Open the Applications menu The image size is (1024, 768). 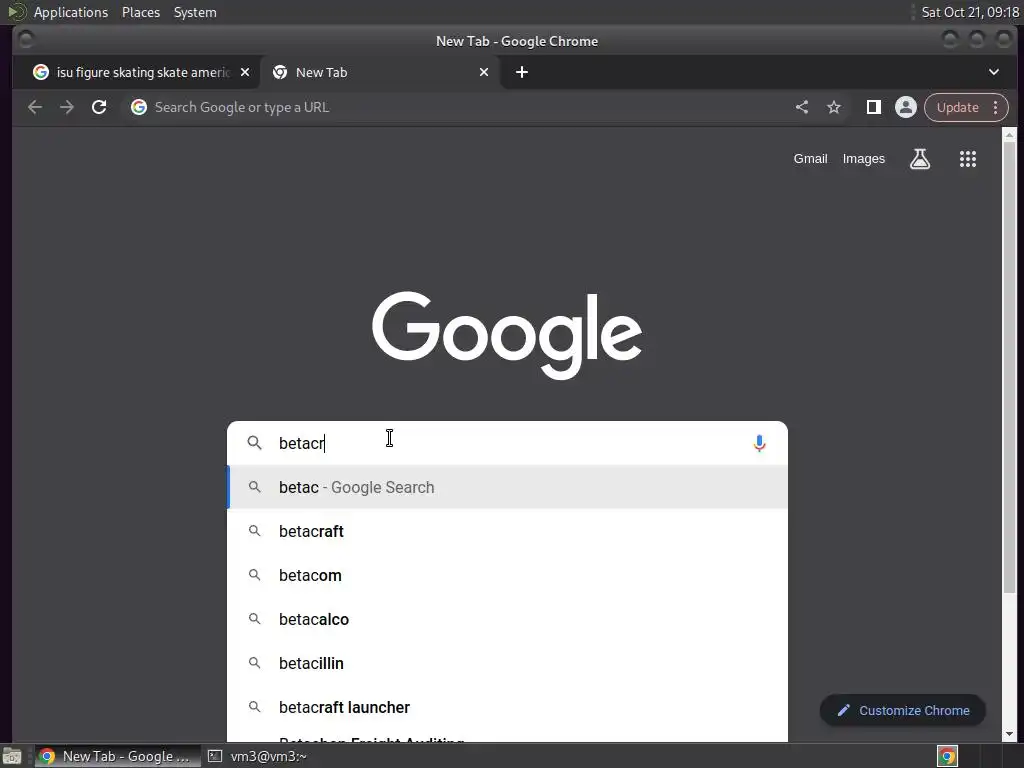click(x=71, y=12)
